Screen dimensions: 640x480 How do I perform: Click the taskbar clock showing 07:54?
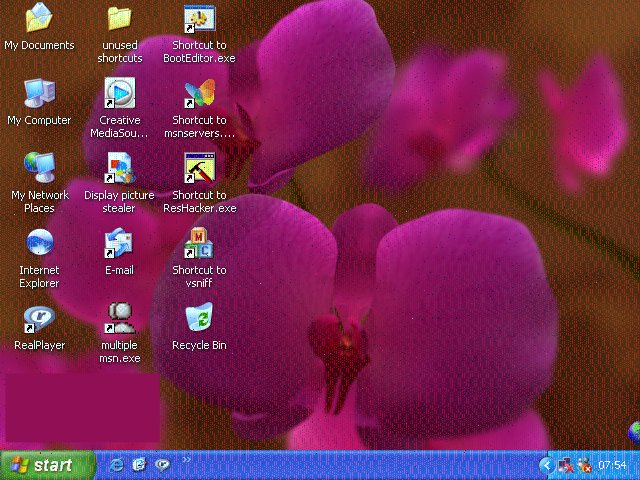point(612,465)
